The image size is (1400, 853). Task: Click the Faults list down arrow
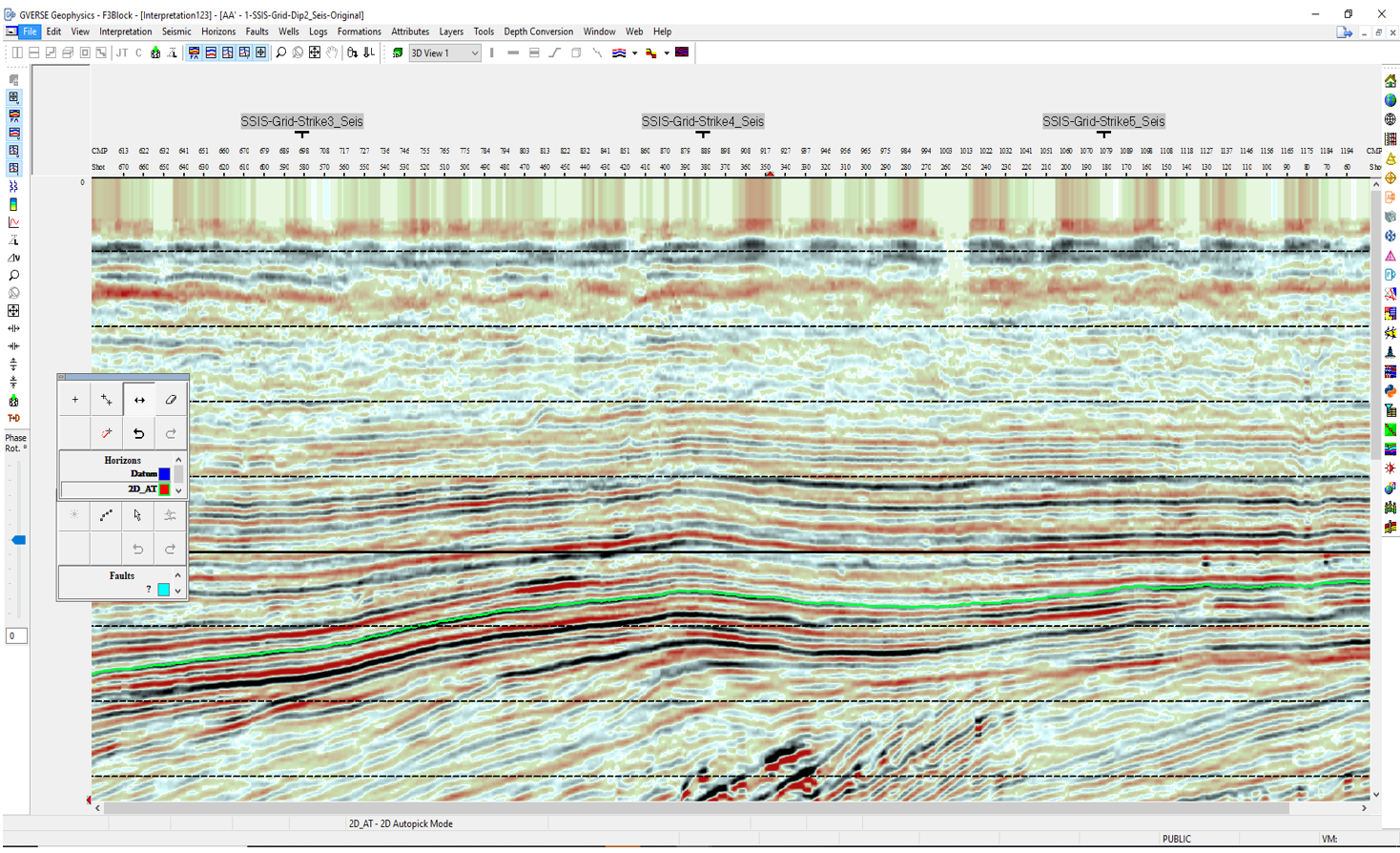coord(178,591)
